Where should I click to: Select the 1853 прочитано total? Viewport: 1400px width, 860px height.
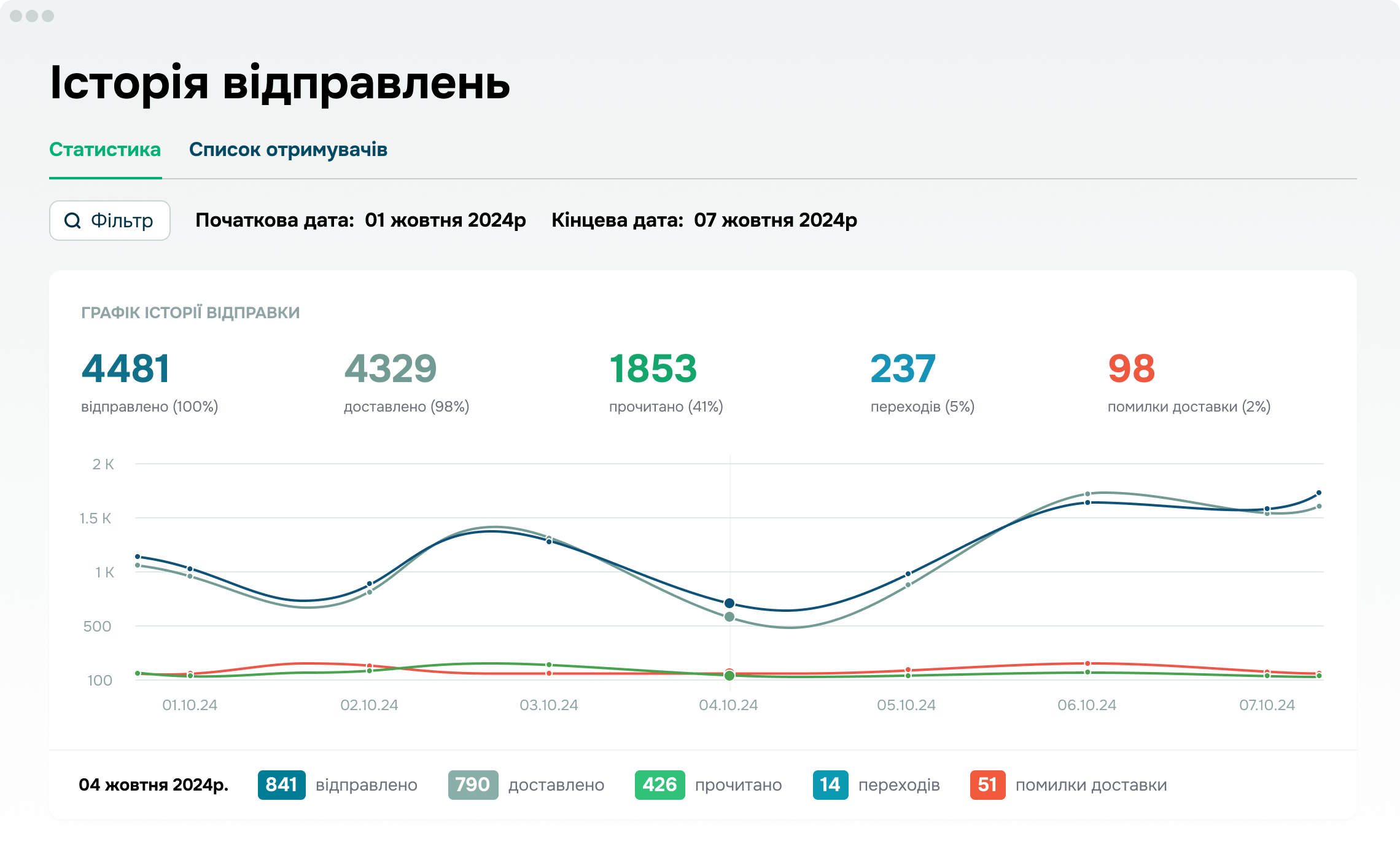pyautogui.click(x=653, y=369)
